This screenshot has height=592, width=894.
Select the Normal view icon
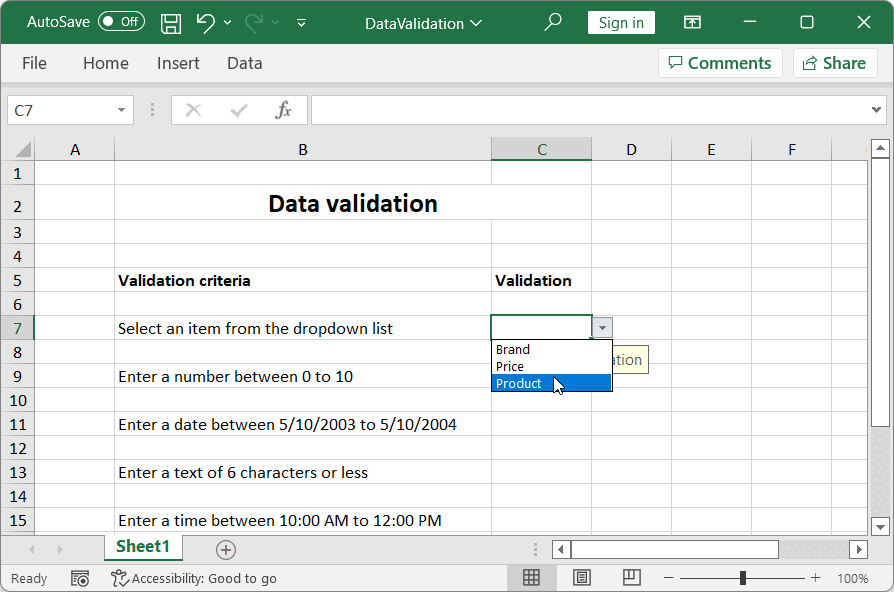tap(531, 577)
